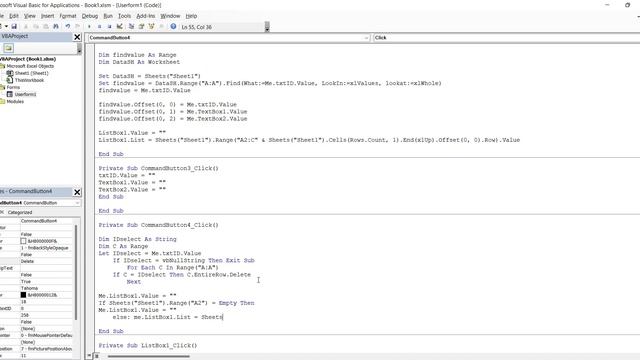Image resolution: width=640 pixels, height=360 pixels.
Task: Select Microsoft Excel Objects folder
Action: 30,66
